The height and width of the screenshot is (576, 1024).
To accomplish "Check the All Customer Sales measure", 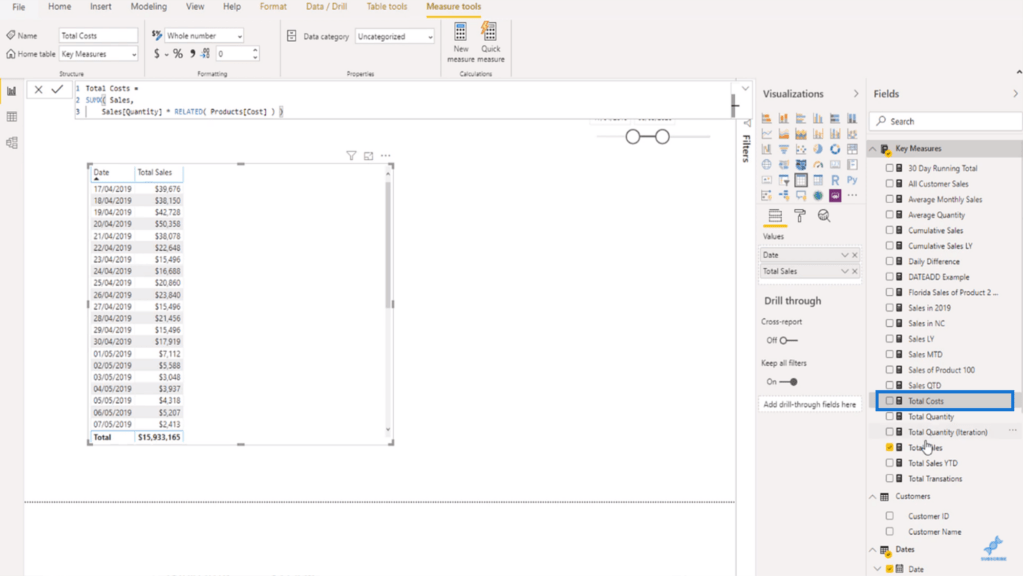I will 889,184.
